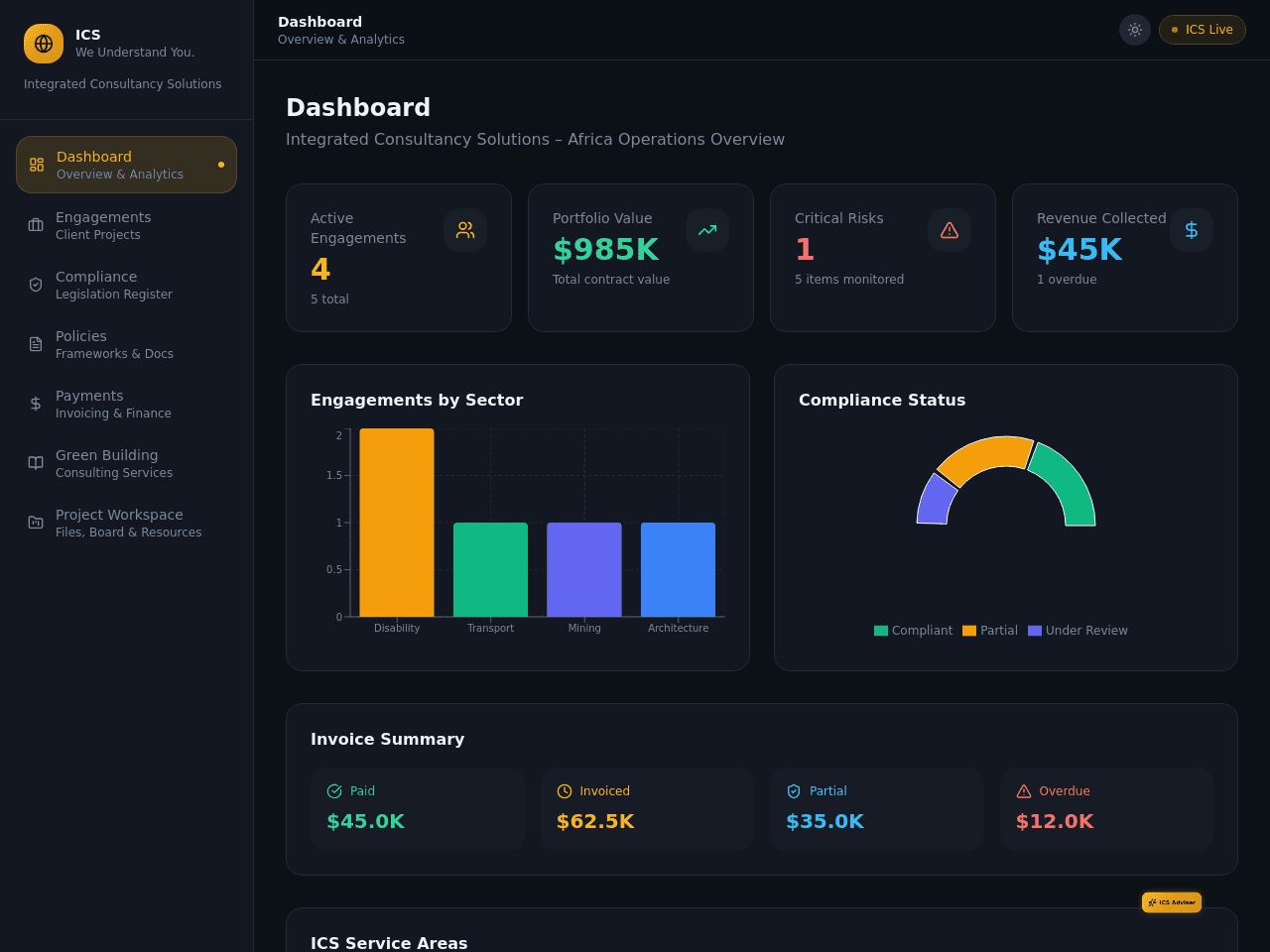Navigate to Payments Invoicing & Finance

click(126, 404)
